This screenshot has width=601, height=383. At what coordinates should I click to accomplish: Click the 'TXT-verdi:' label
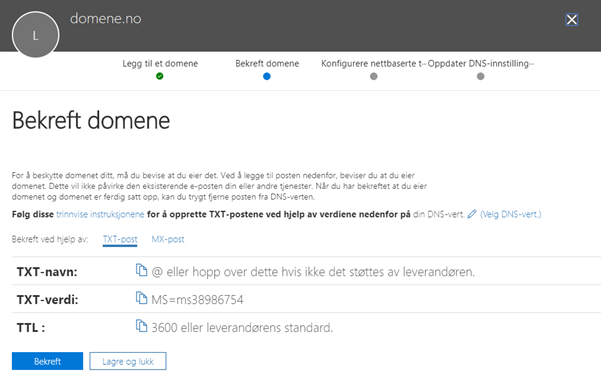coord(48,299)
